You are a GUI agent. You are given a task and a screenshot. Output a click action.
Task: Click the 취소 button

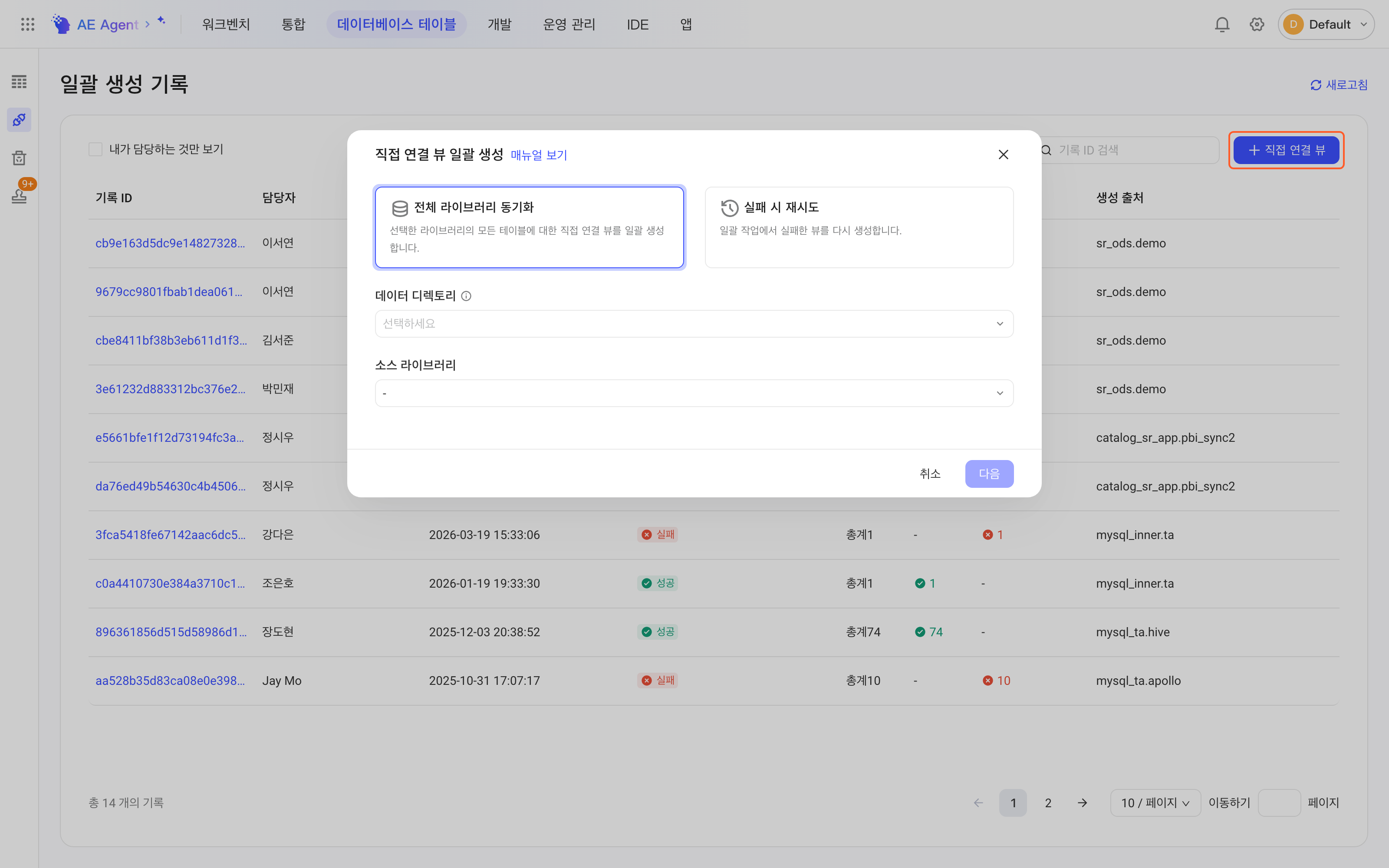pos(930,473)
